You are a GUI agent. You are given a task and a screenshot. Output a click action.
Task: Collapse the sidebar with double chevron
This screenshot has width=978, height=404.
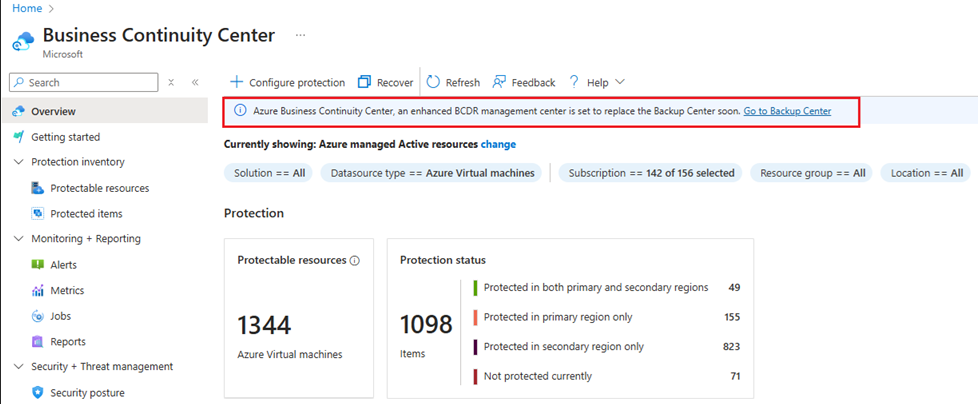coord(195,82)
